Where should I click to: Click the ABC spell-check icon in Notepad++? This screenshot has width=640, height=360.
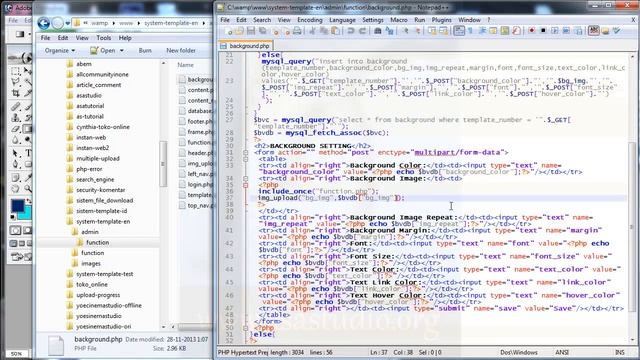(x=593, y=31)
